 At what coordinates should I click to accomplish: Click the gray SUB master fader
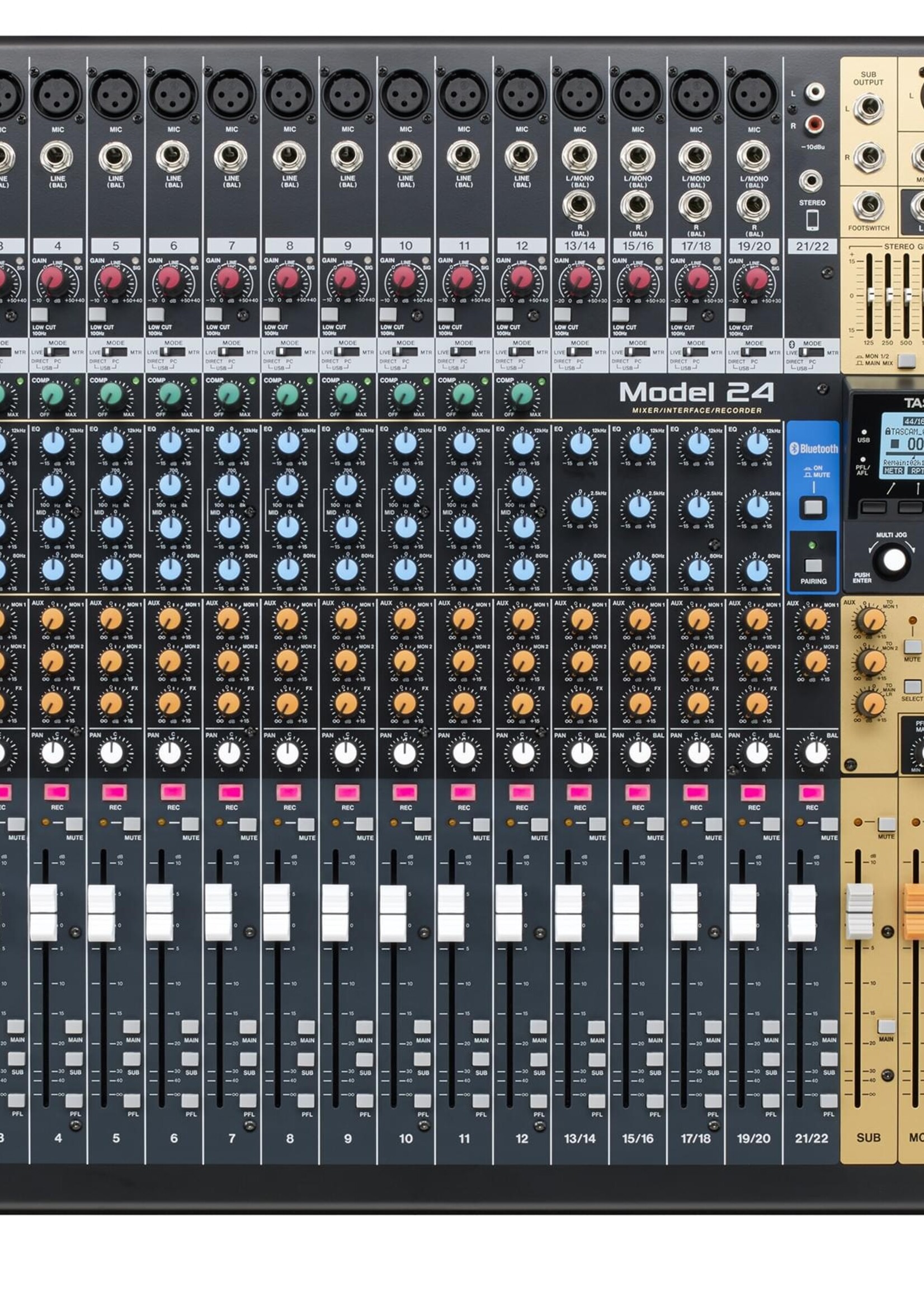(860, 911)
